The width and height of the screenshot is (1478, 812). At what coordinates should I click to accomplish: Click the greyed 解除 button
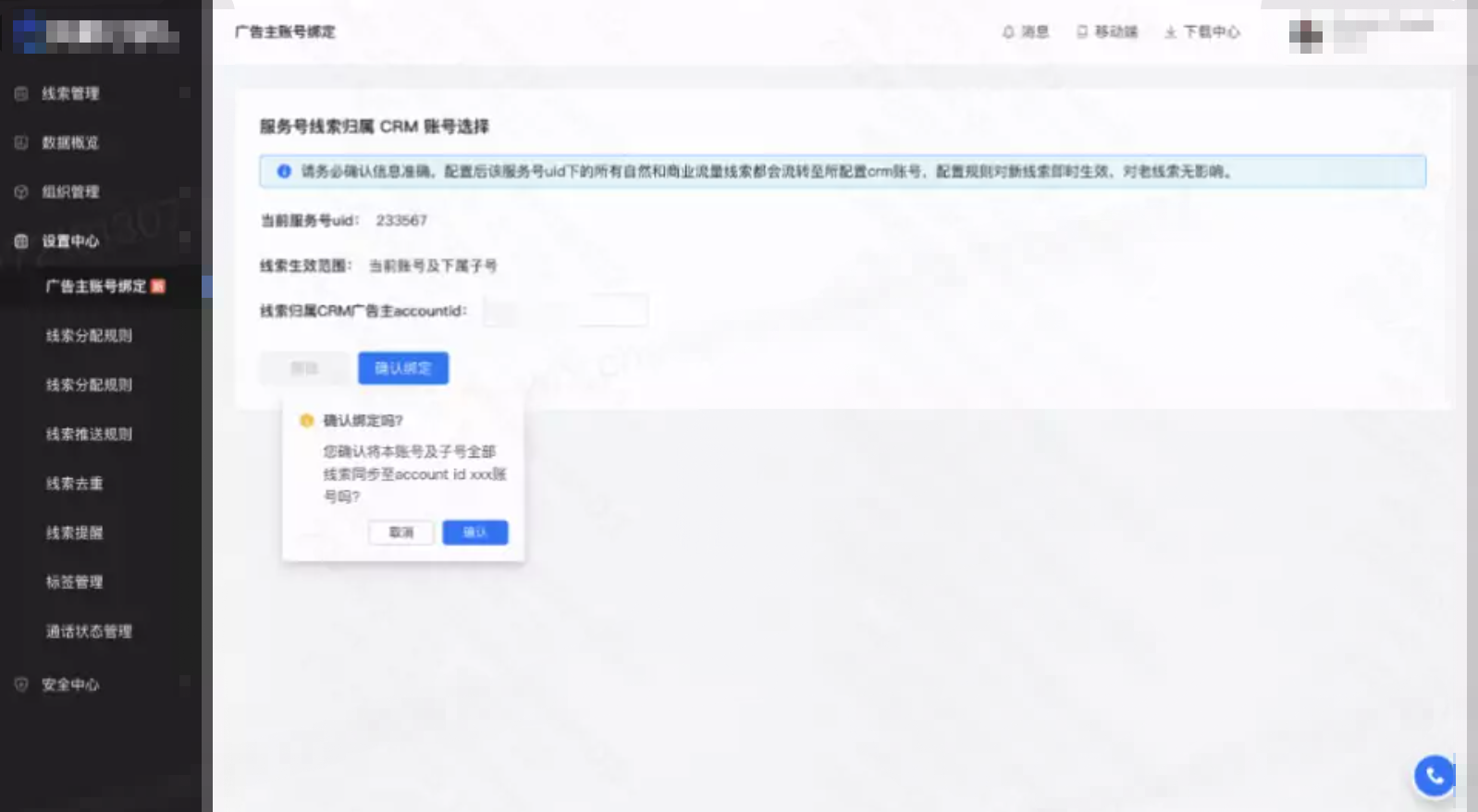[304, 368]
